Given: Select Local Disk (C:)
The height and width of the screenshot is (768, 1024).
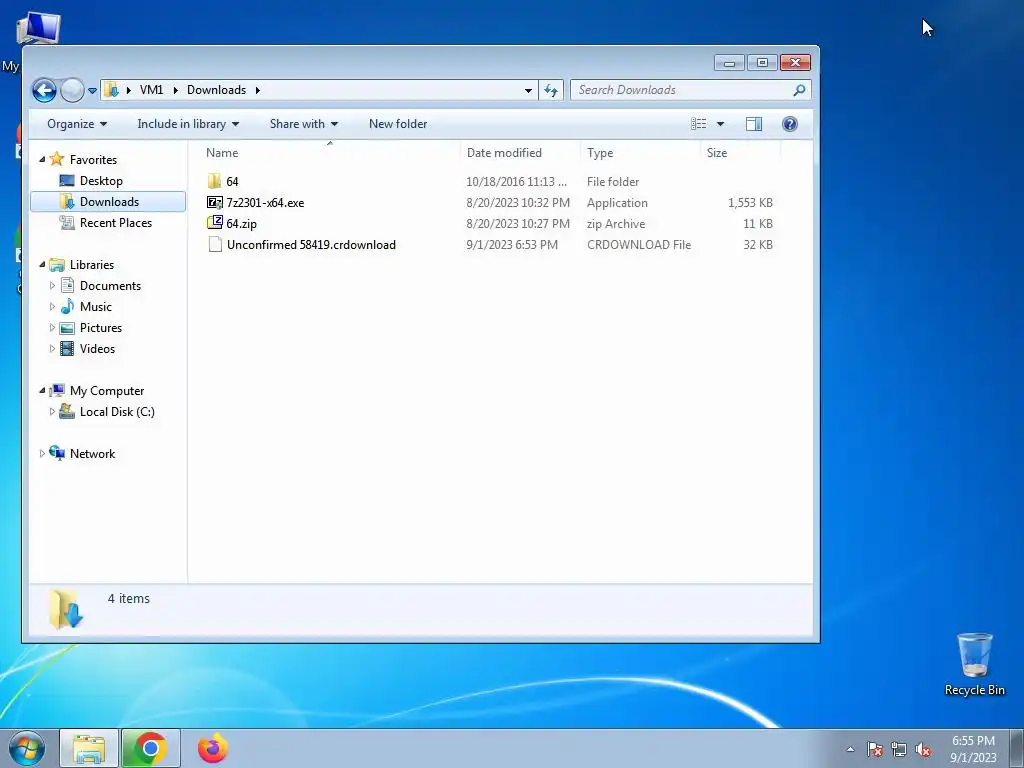Looking at the screenshot, I should [117, 412].
